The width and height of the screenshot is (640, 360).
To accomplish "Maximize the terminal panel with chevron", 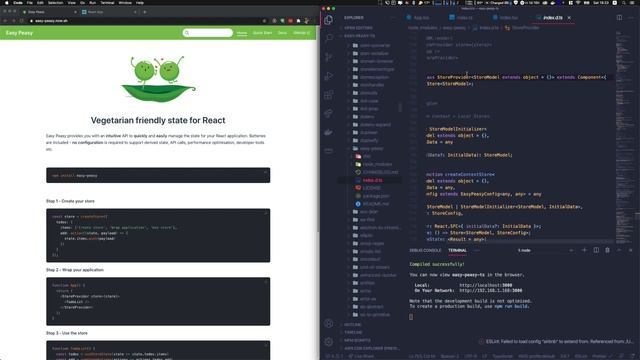I will [619, 250].
